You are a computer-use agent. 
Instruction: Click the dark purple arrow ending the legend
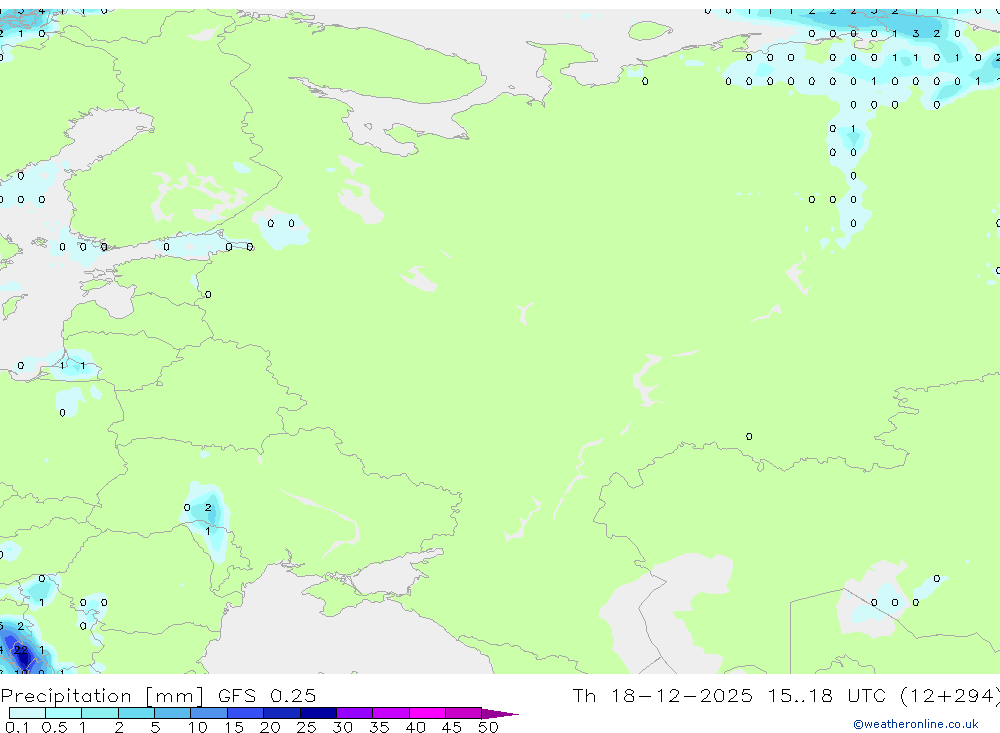click(x=500, y=713)
